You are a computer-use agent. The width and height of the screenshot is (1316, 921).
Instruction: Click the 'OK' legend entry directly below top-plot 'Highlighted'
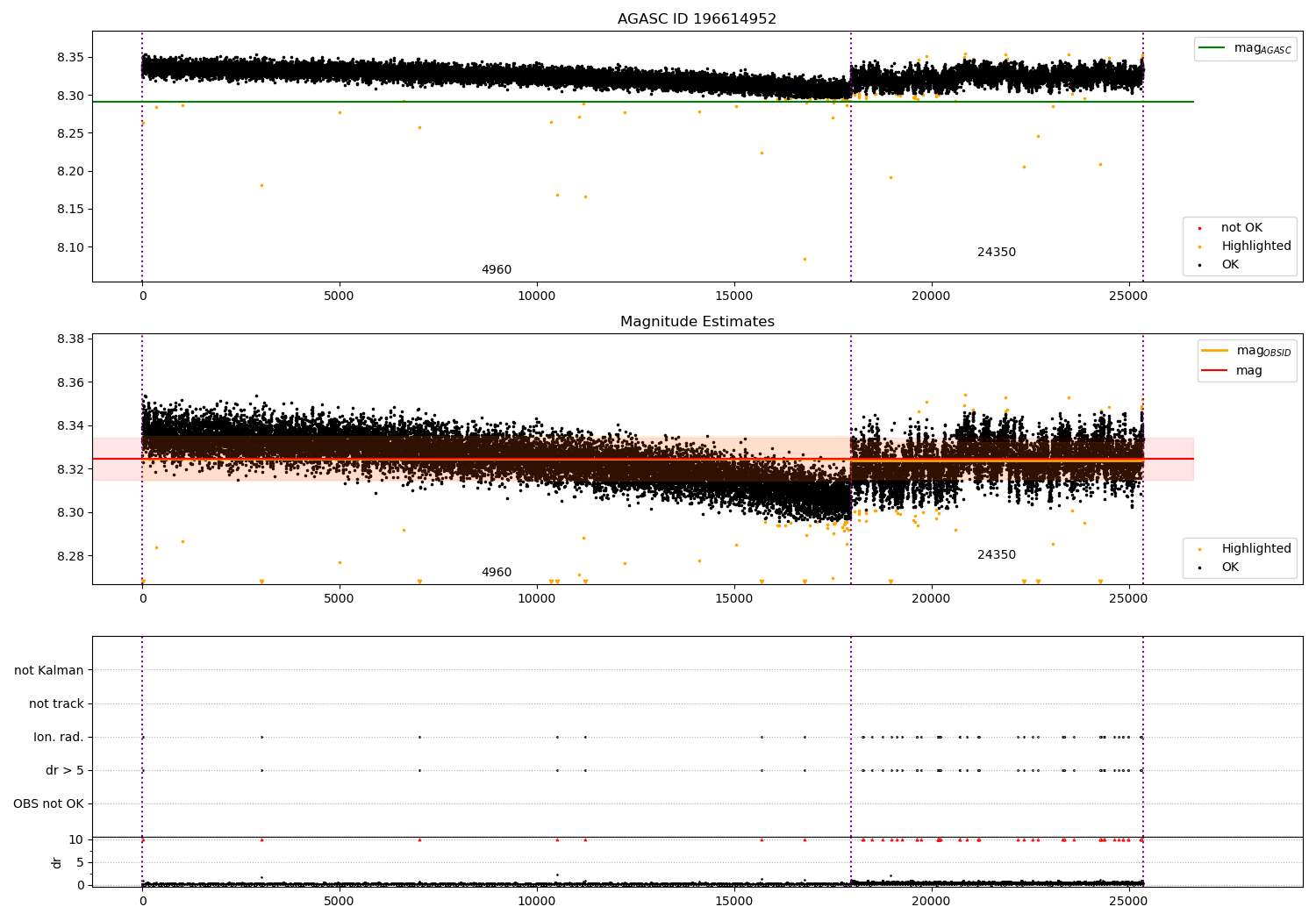1230,265
